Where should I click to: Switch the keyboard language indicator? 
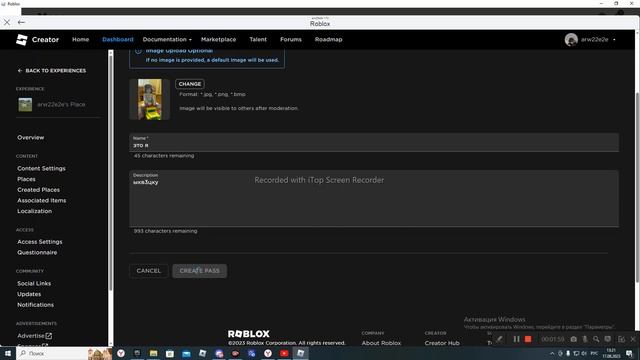tap(594, 353)
